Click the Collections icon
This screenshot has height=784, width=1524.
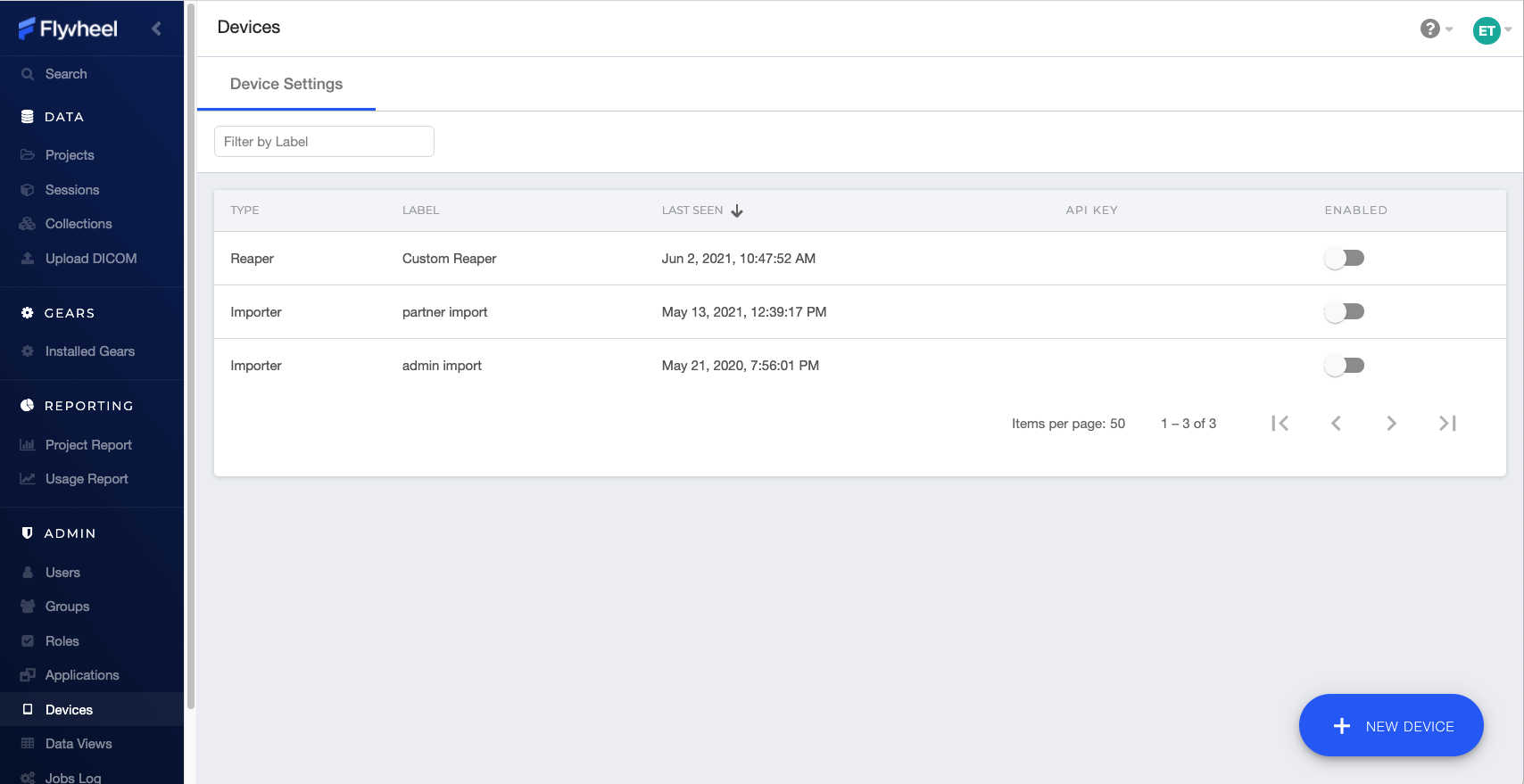28,224
